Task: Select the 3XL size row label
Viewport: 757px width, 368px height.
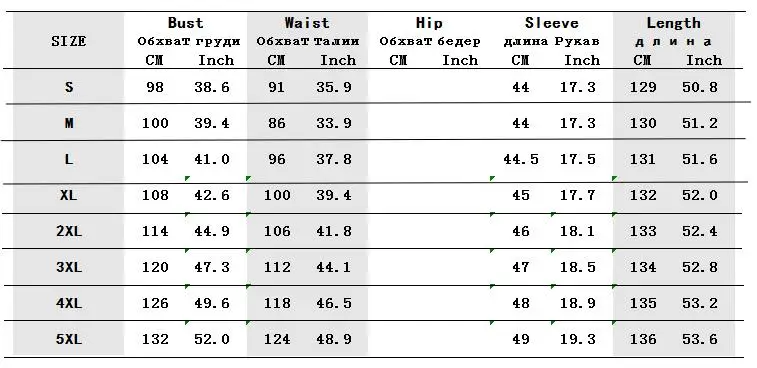Action: coord(69,267)
